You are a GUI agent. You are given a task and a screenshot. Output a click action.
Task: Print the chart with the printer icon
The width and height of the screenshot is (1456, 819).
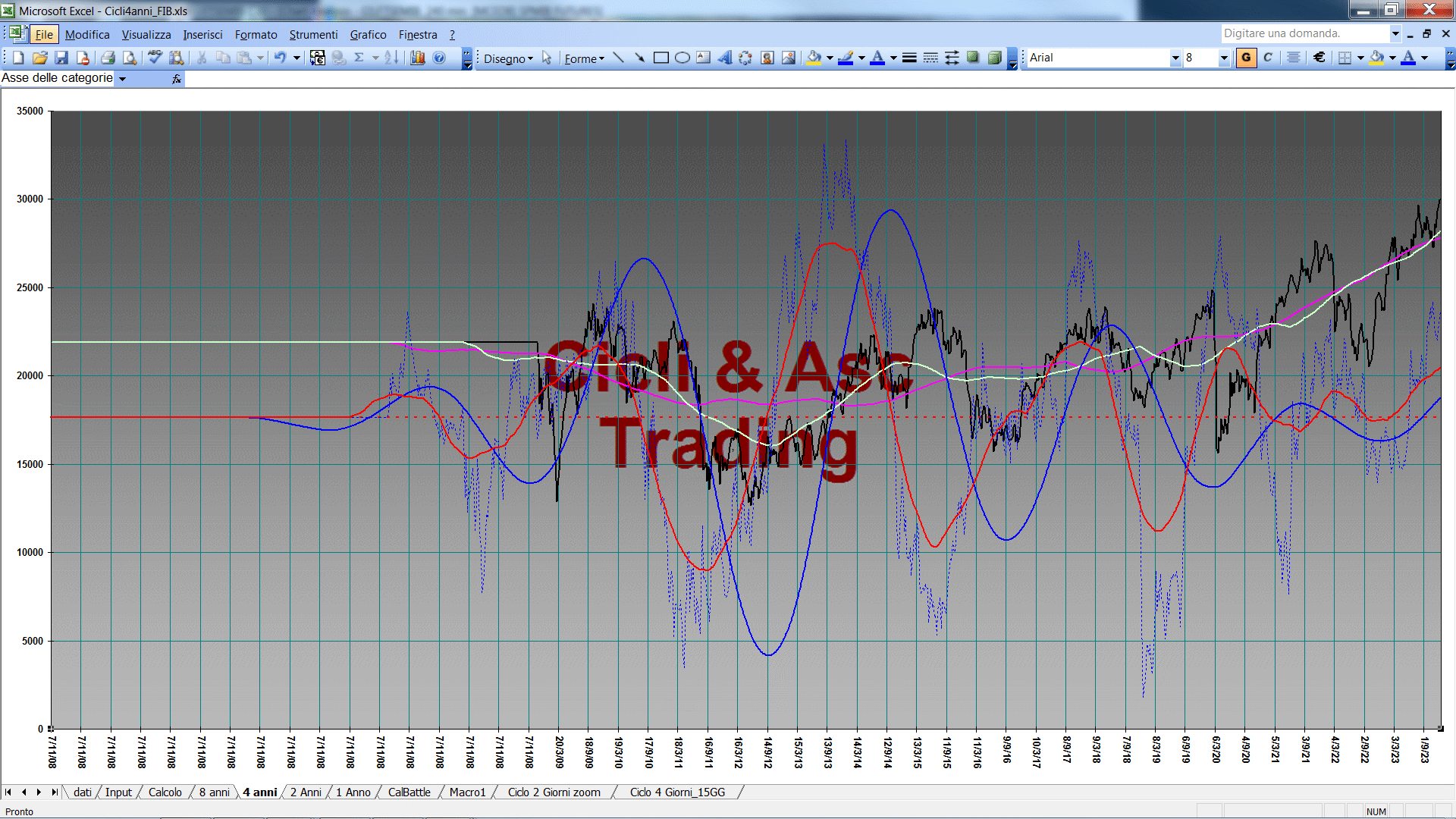(108, 58)
